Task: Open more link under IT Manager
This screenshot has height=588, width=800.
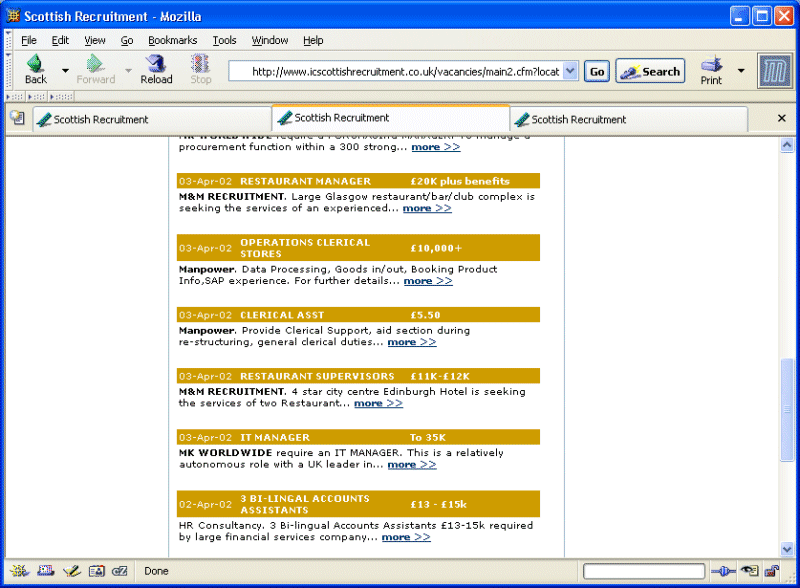Action: (x=412, y=464)
